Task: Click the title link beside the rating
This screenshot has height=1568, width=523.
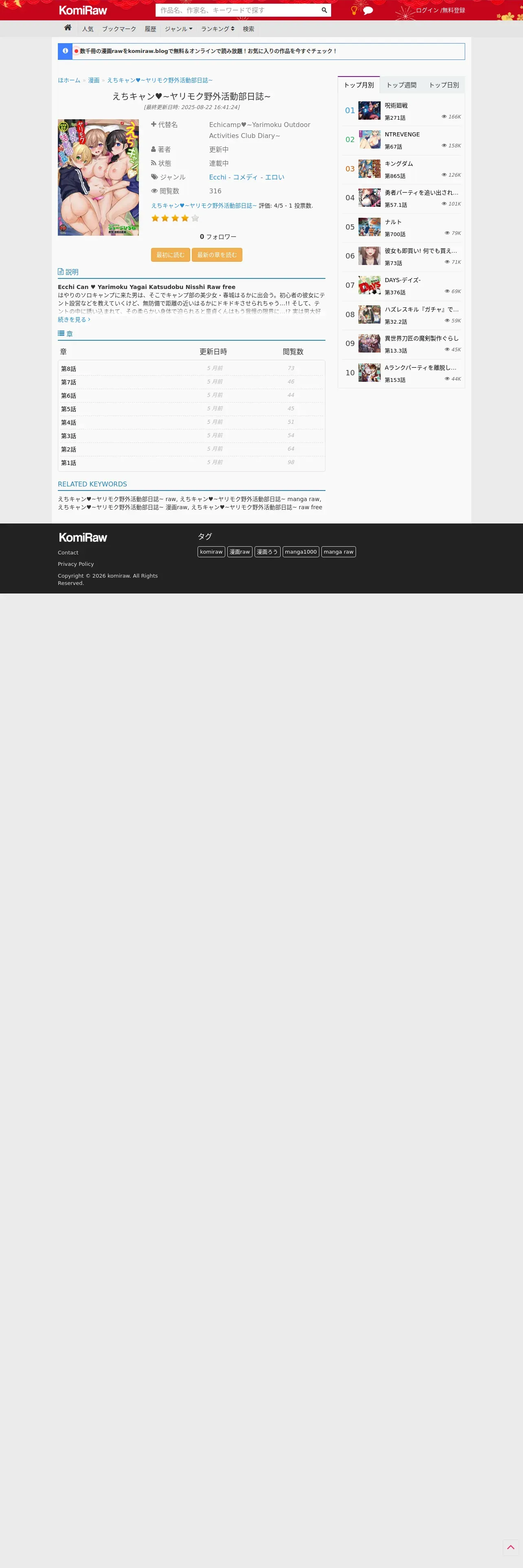Action: coord(204,206)
